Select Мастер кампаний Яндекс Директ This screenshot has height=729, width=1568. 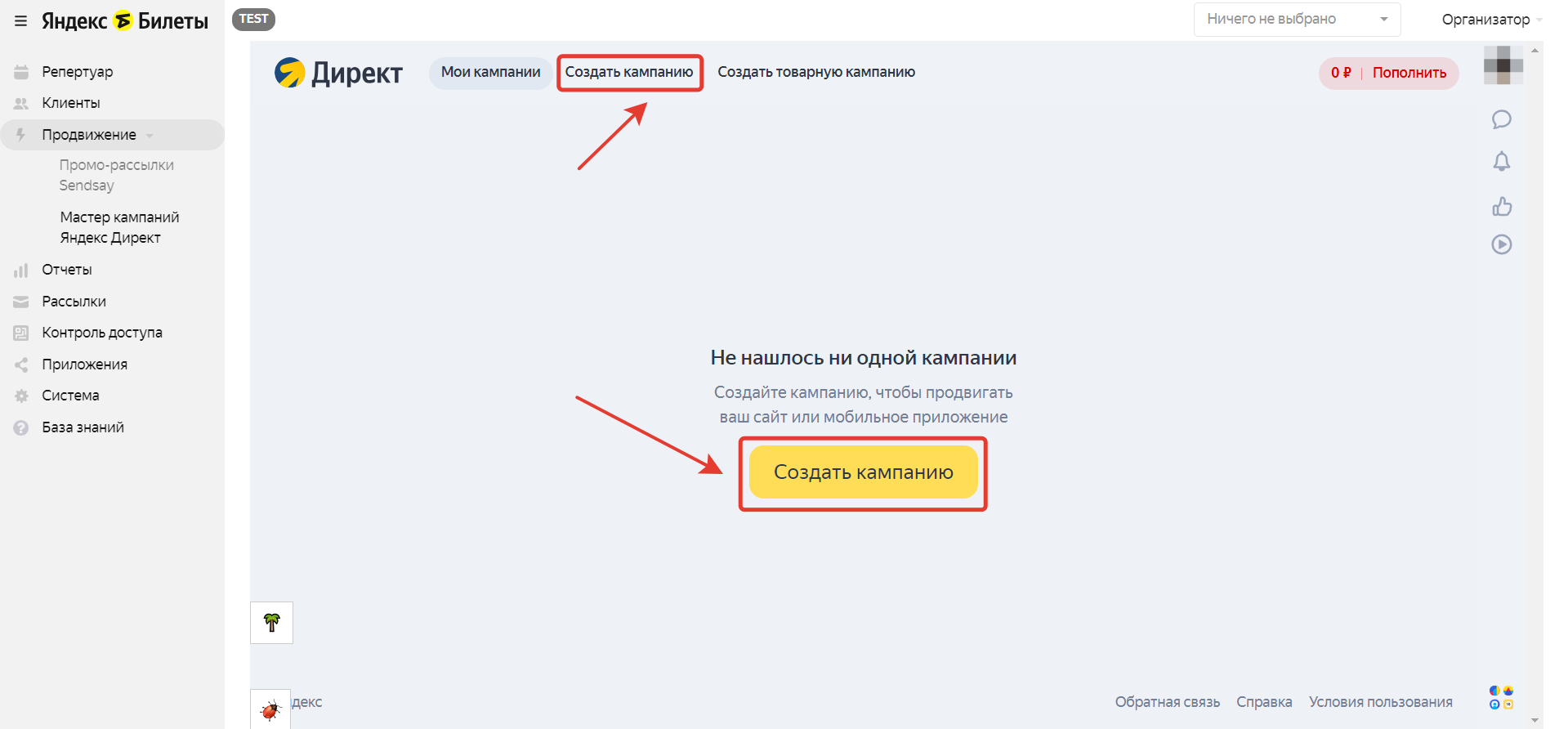119,227
